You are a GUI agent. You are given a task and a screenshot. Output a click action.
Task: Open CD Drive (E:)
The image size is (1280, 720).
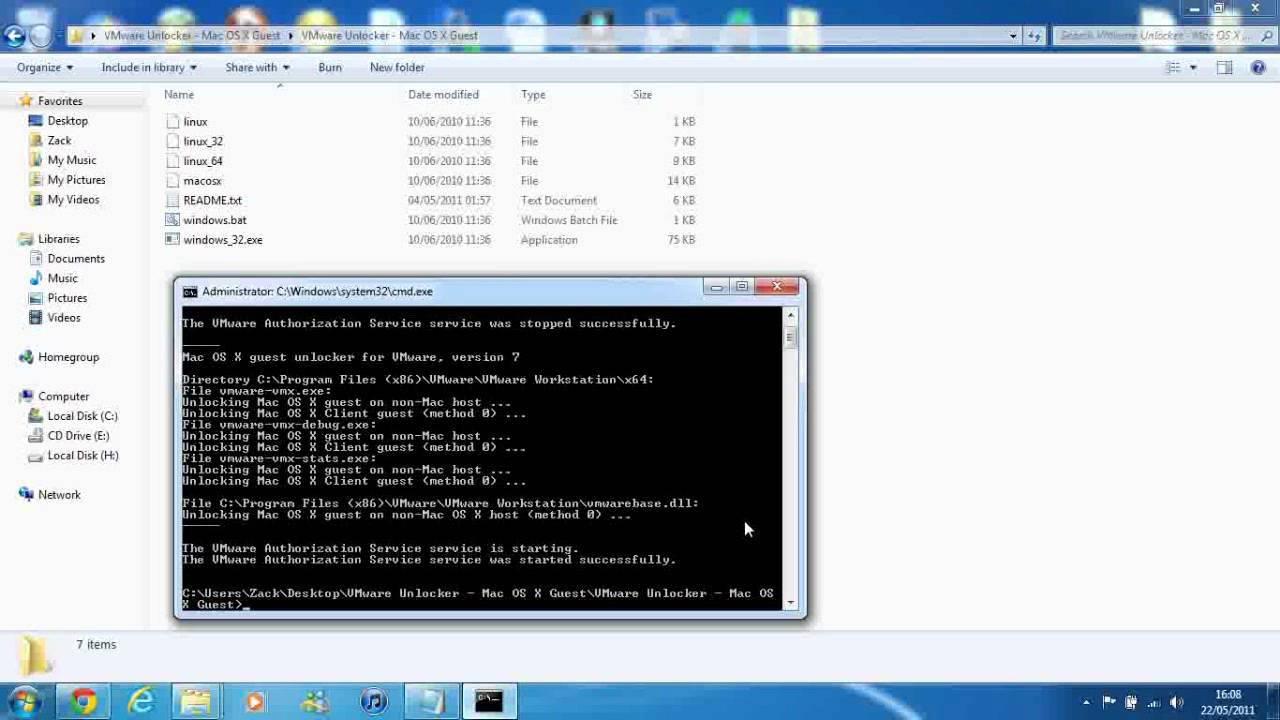click(x=78, y=436)
